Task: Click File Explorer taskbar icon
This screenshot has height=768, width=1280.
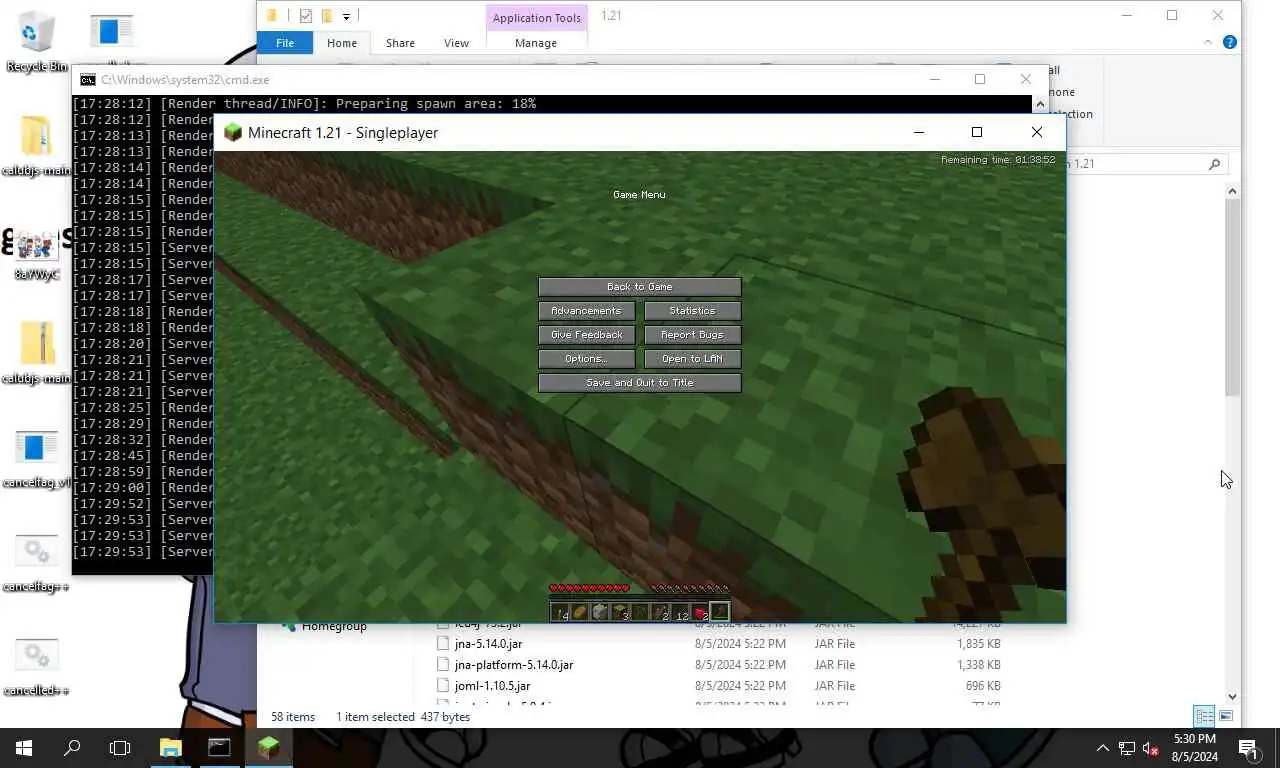Action: 171,748
